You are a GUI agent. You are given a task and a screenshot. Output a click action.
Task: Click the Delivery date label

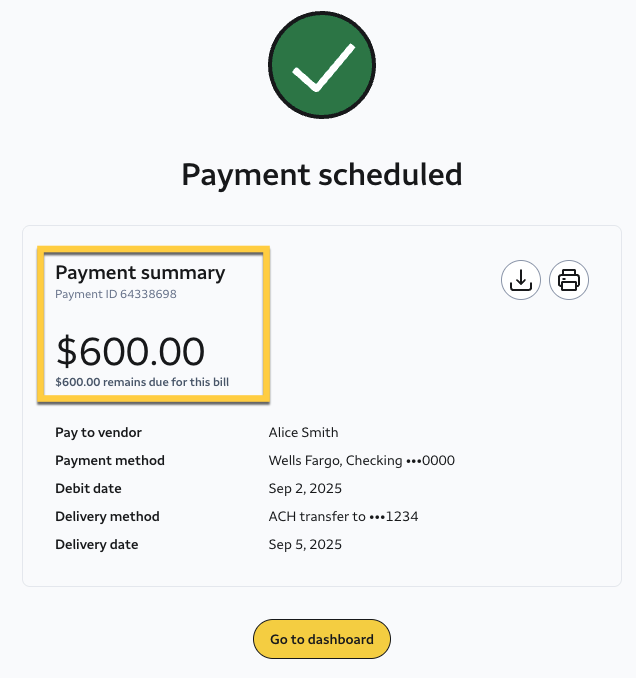tap(97, 545)
